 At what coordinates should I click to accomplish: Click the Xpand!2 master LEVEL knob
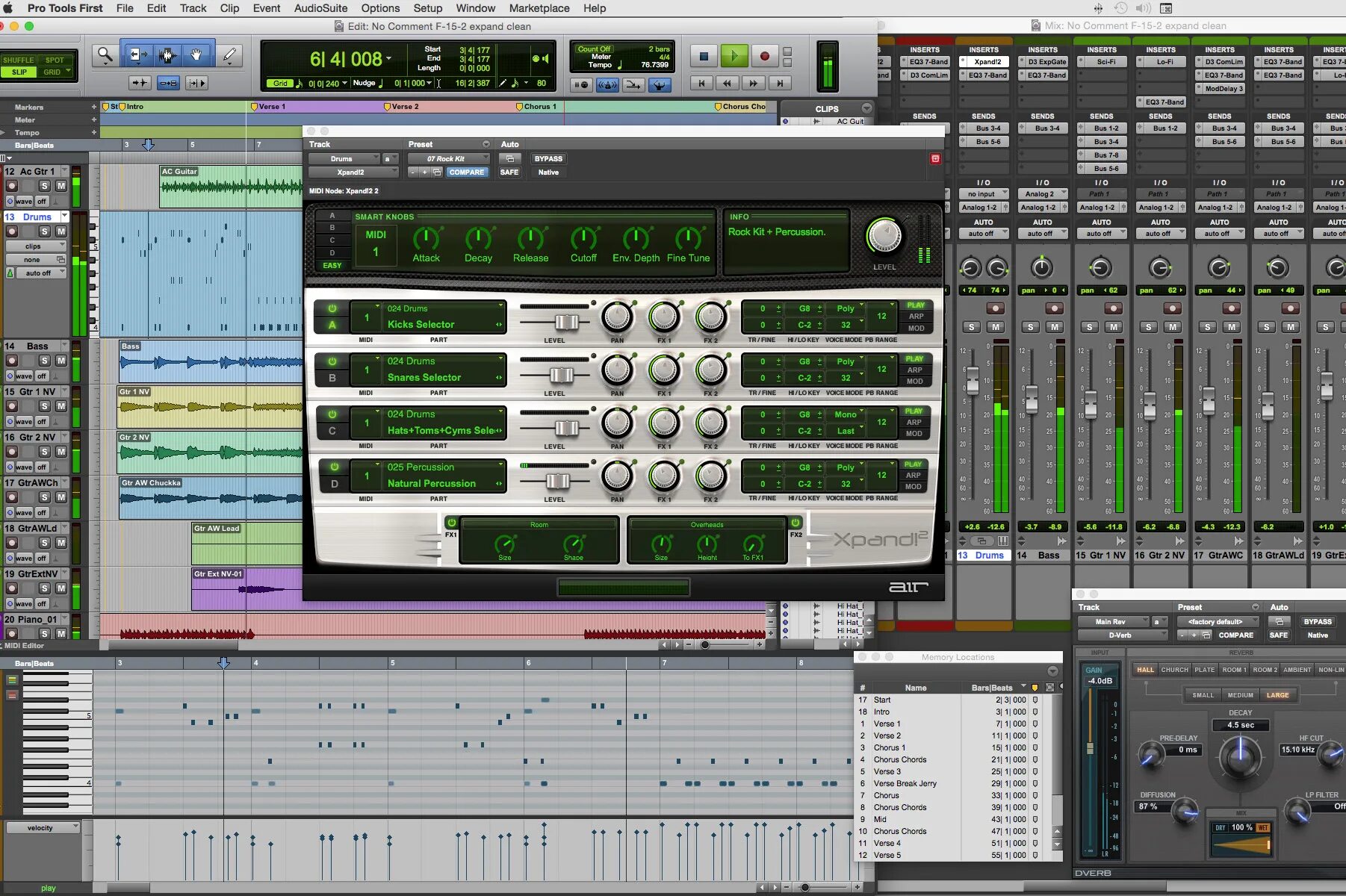click(x=884, y=236)
